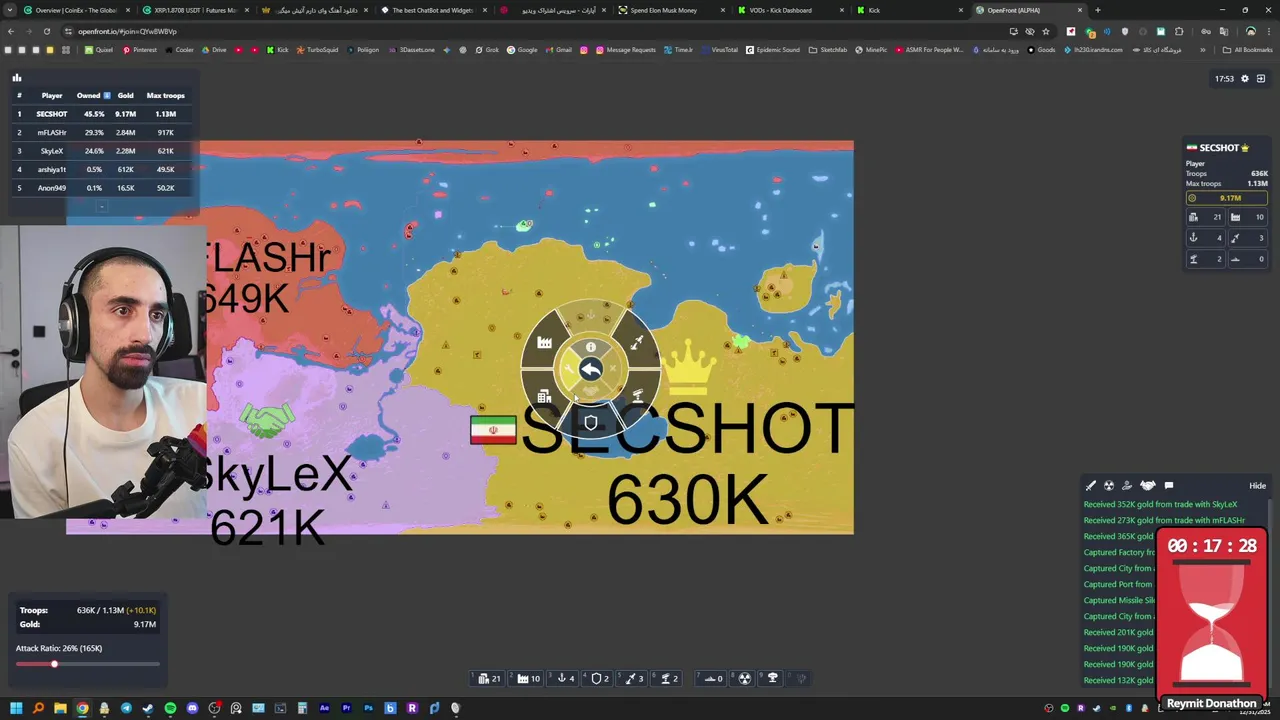Click the exit game icon at top right

tap(1261, 78)
